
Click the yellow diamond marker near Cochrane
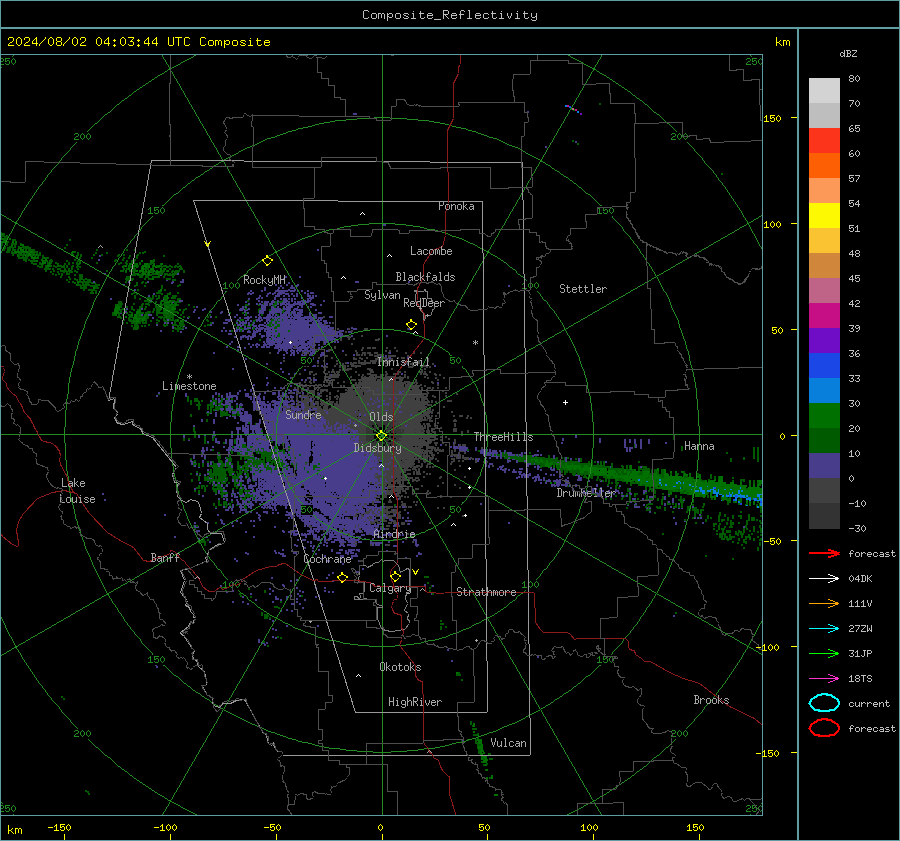point(342,577)
